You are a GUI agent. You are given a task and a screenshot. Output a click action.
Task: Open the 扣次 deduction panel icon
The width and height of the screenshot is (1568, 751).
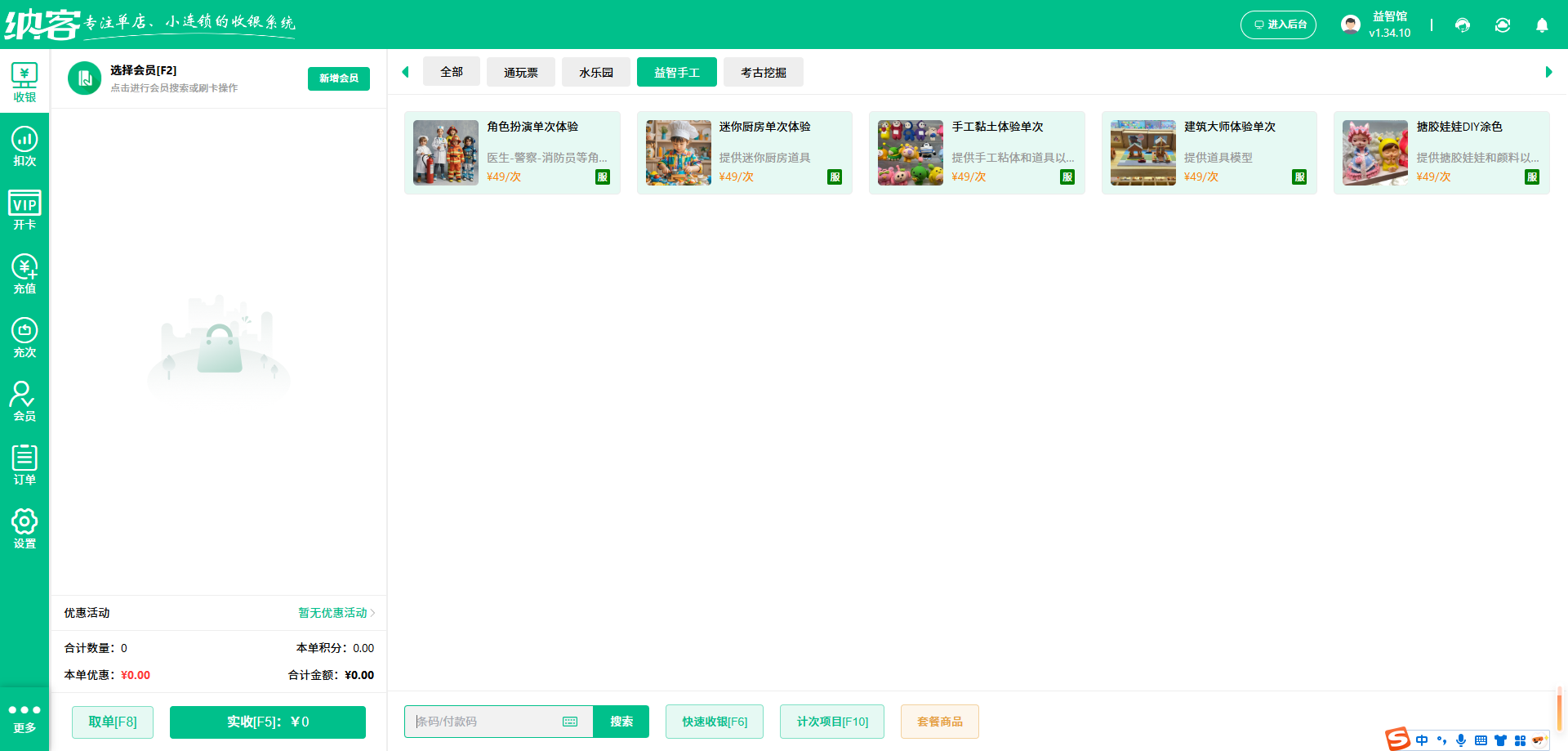(x=24, y=143)
